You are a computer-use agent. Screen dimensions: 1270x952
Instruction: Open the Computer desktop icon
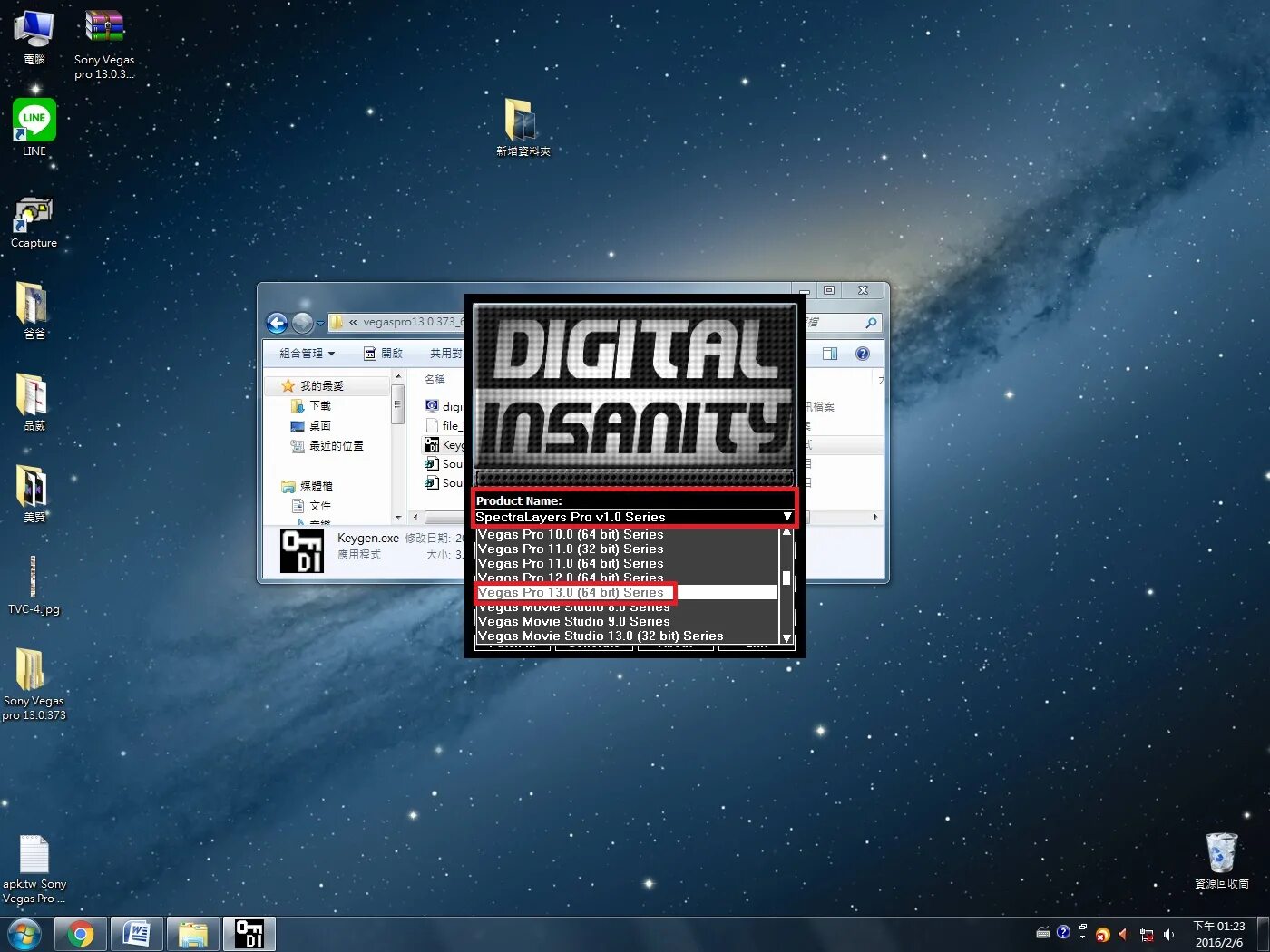click(34, 36)
